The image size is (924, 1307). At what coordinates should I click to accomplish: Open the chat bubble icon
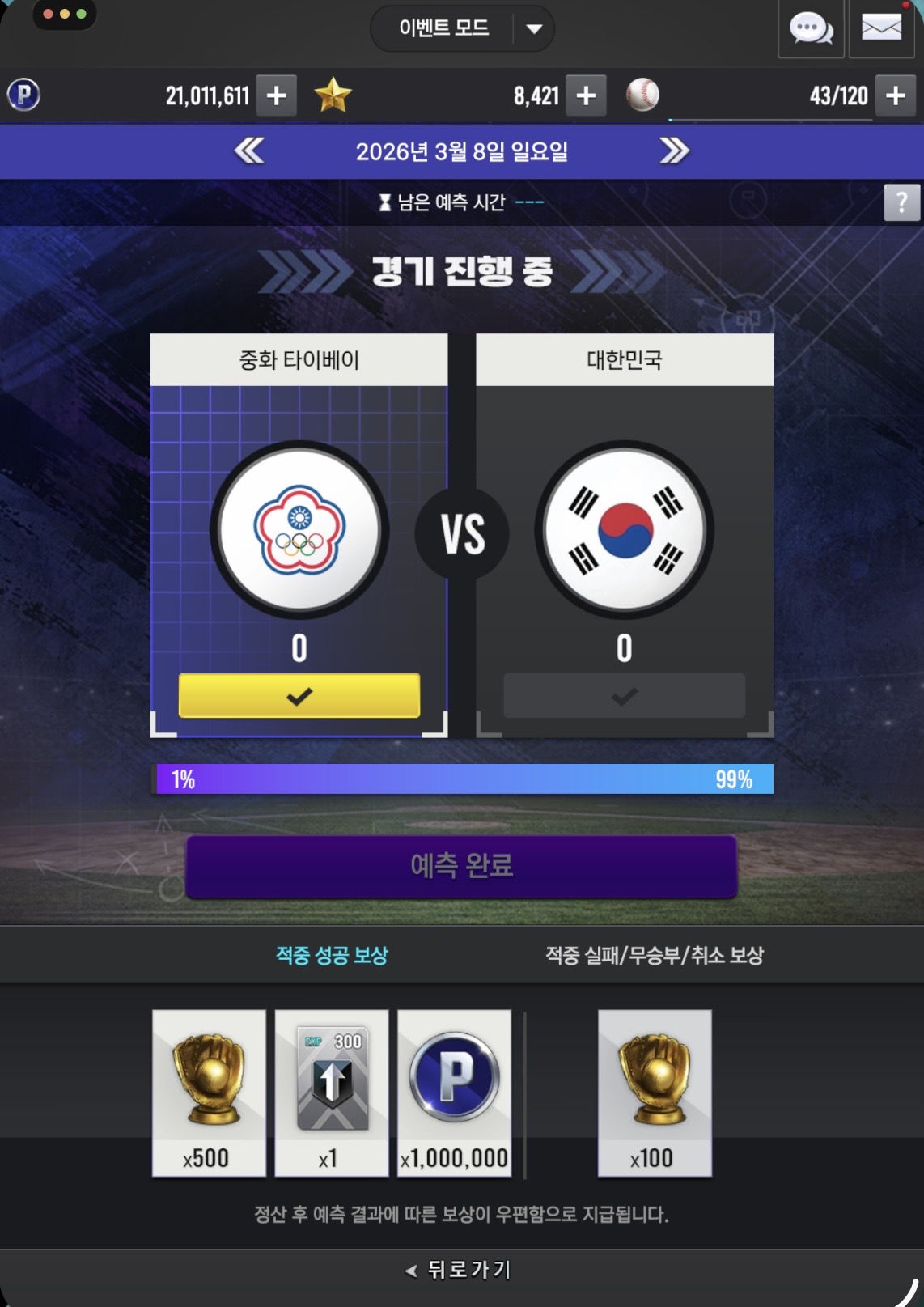[811, 29]
